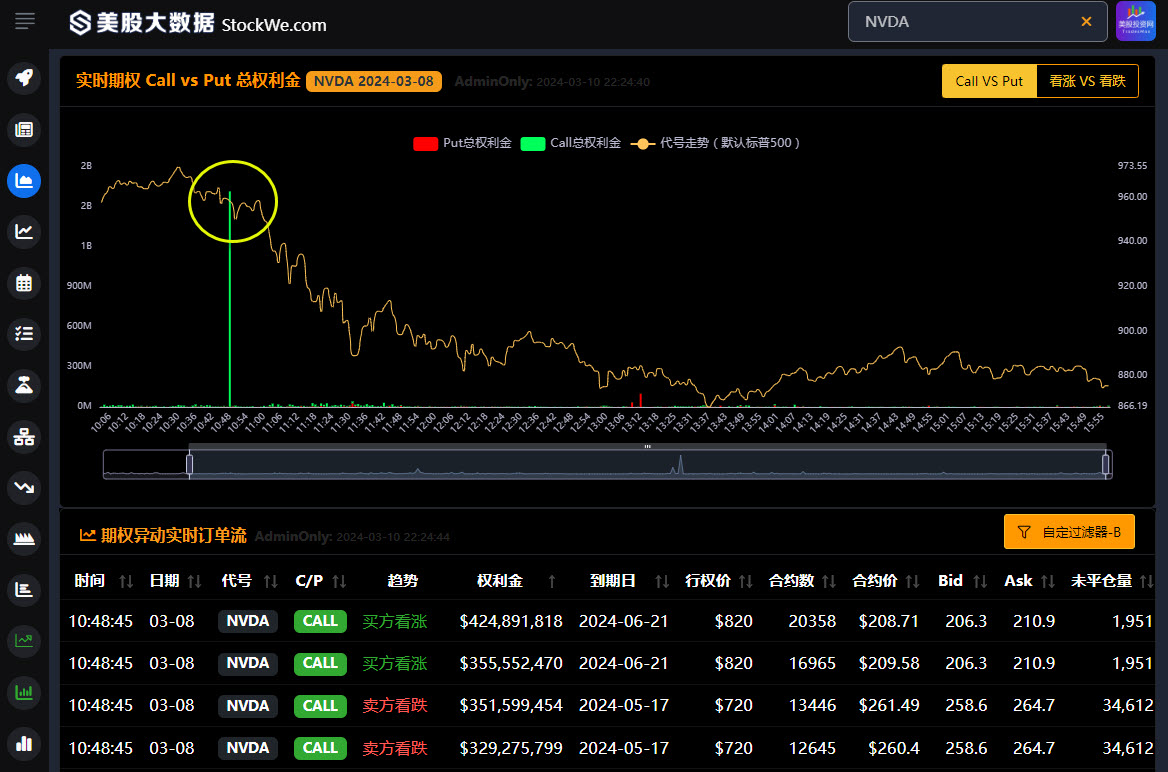This screenshot has width=1168, height=772.
Task: Open the white column chart icon
Action: (24, 743)
